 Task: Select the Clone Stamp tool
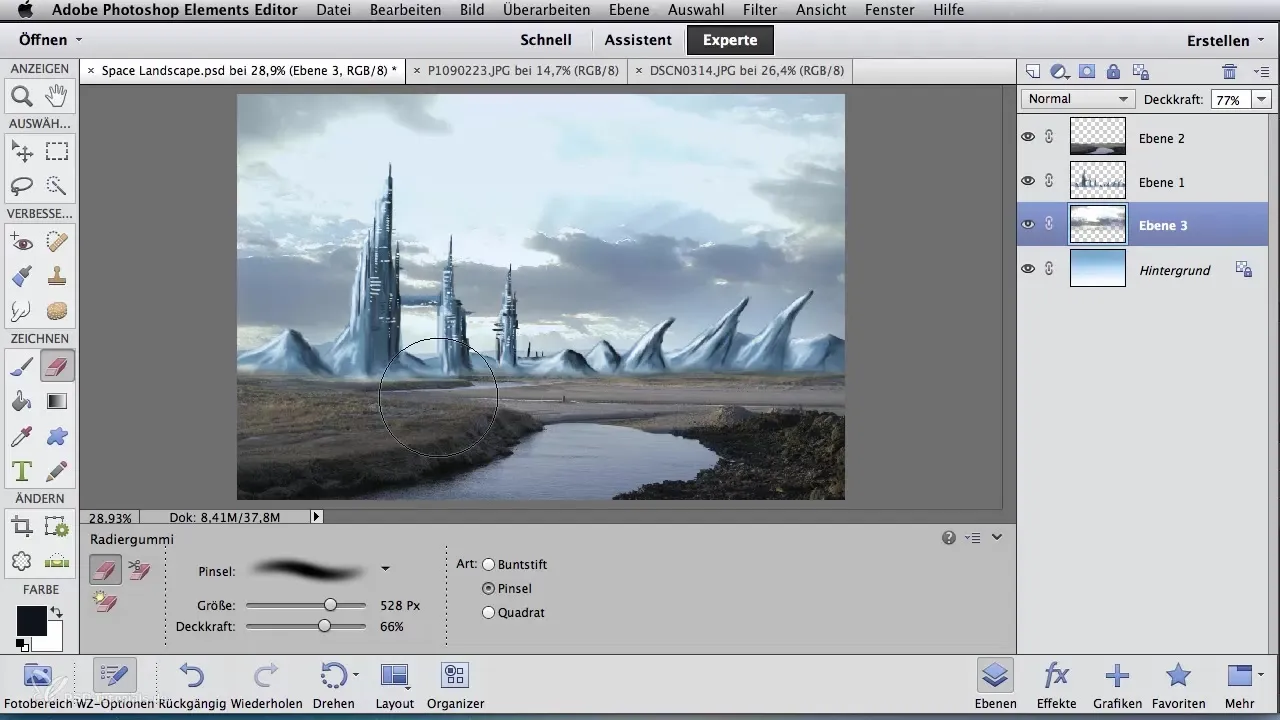point(57,277)
